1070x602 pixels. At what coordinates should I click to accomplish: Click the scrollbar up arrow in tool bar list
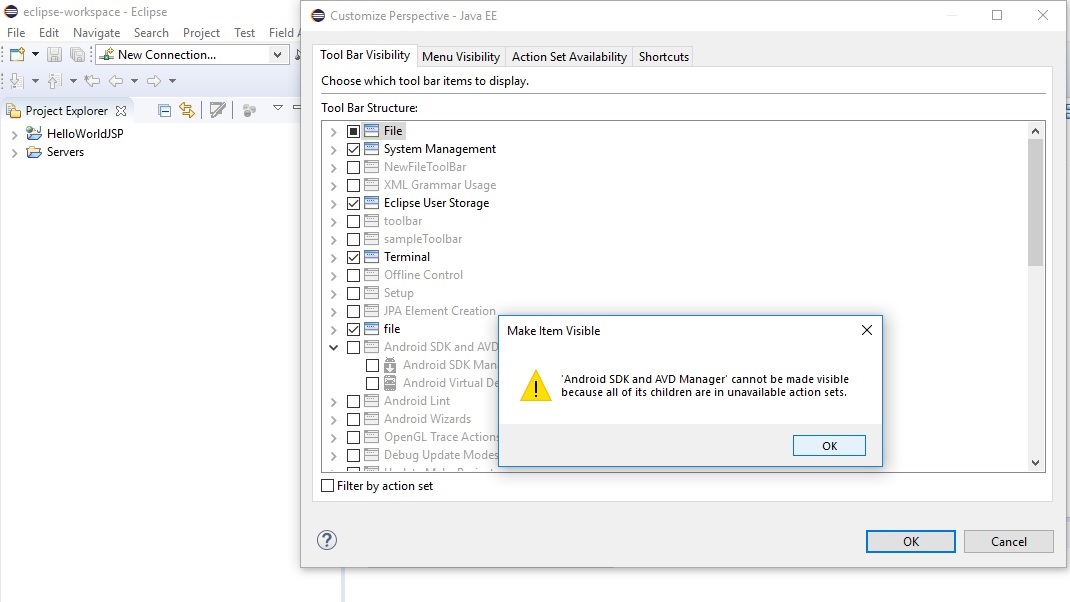pyautogui.click(x=1035, y=130)
